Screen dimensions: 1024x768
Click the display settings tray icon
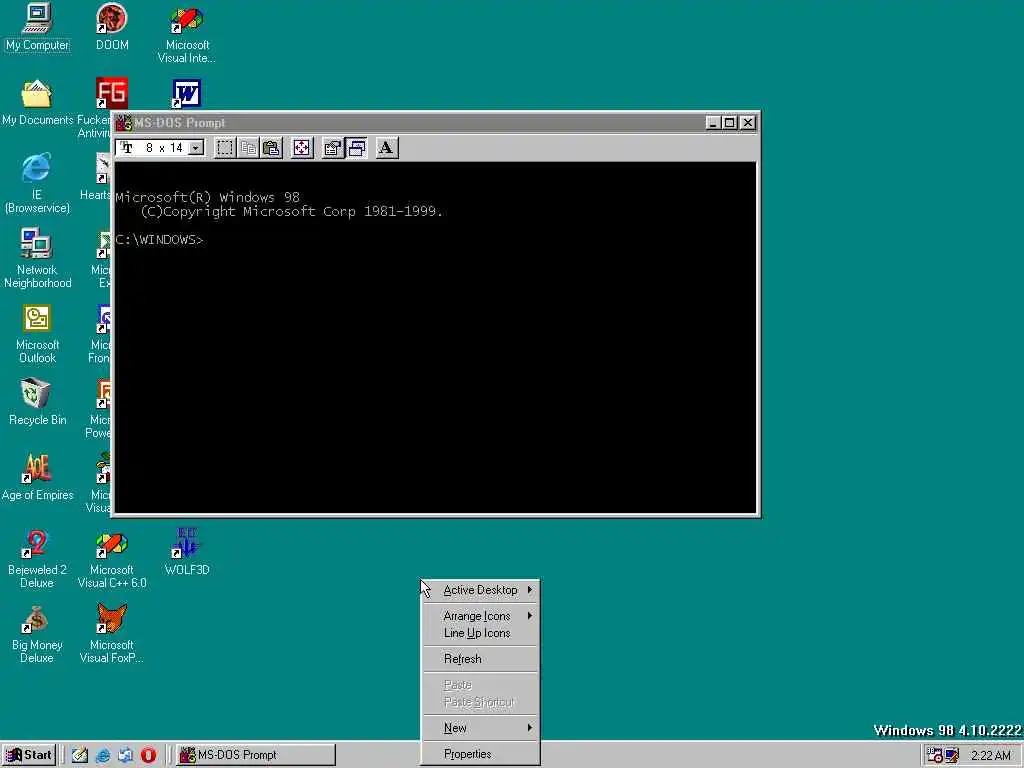pyautogui.click(x=952, y=755)
